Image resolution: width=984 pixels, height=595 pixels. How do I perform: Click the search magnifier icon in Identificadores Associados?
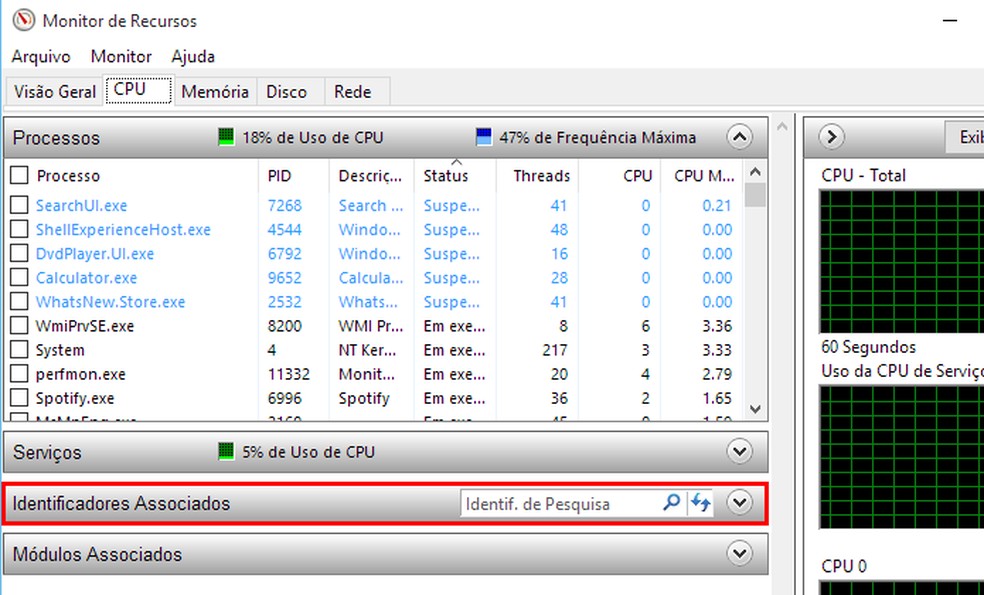pos(671,502)
